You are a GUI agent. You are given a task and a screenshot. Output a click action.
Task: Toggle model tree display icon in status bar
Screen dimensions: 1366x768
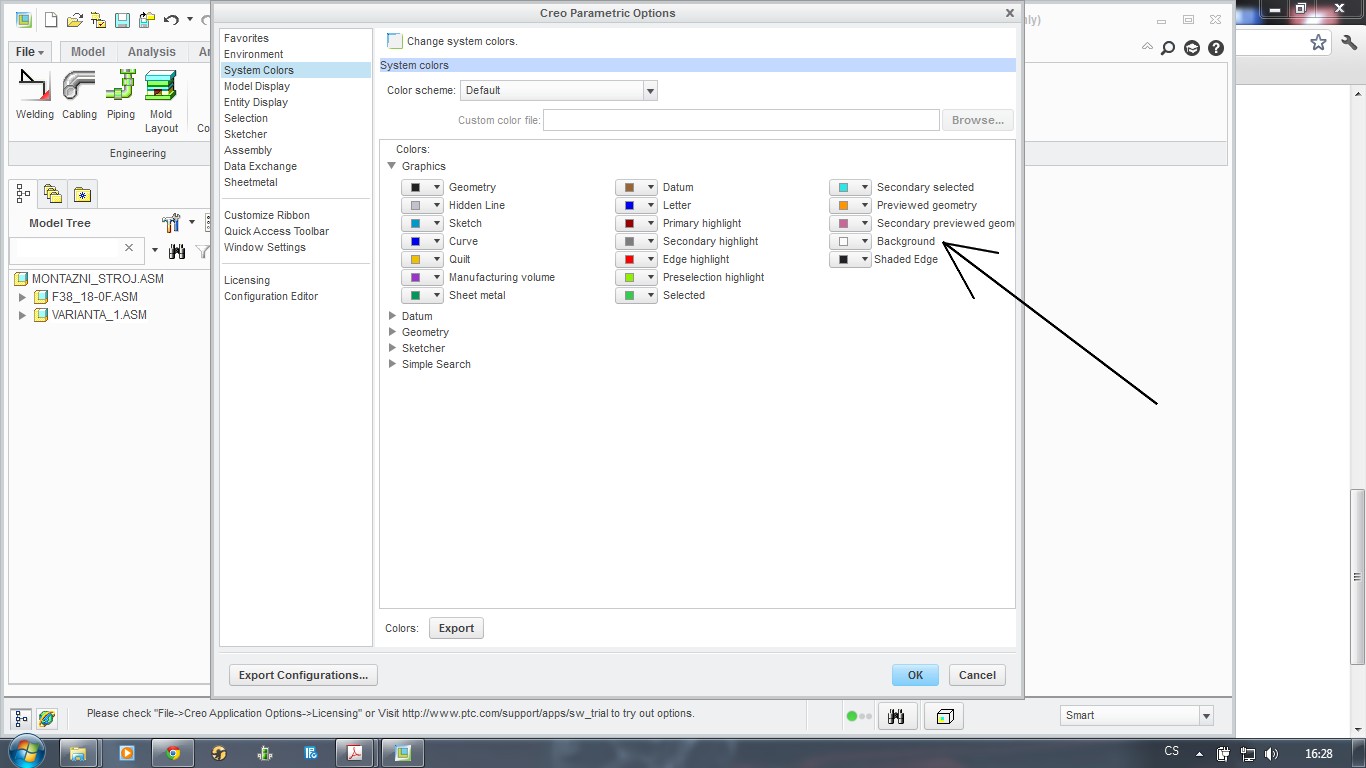pyautogui.click(x=21, y=718)
